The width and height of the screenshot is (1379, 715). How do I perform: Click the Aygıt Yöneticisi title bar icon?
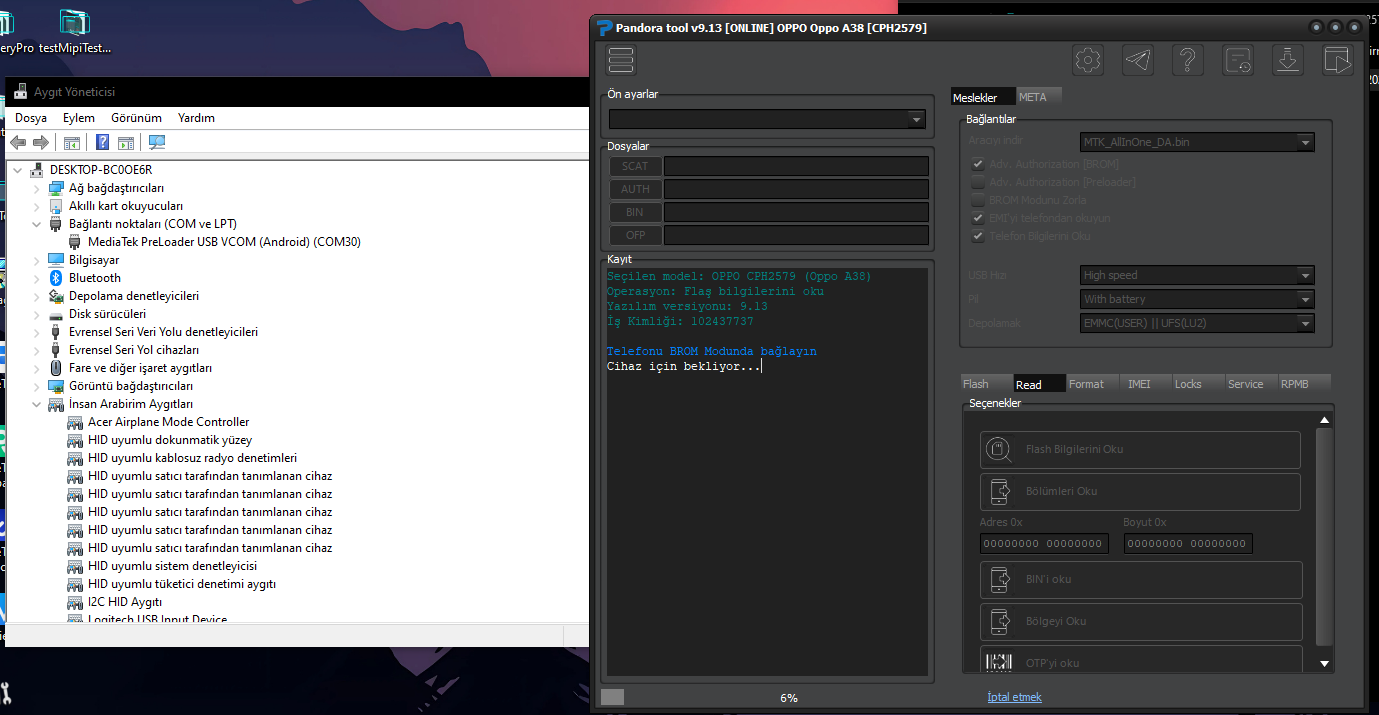20,92
